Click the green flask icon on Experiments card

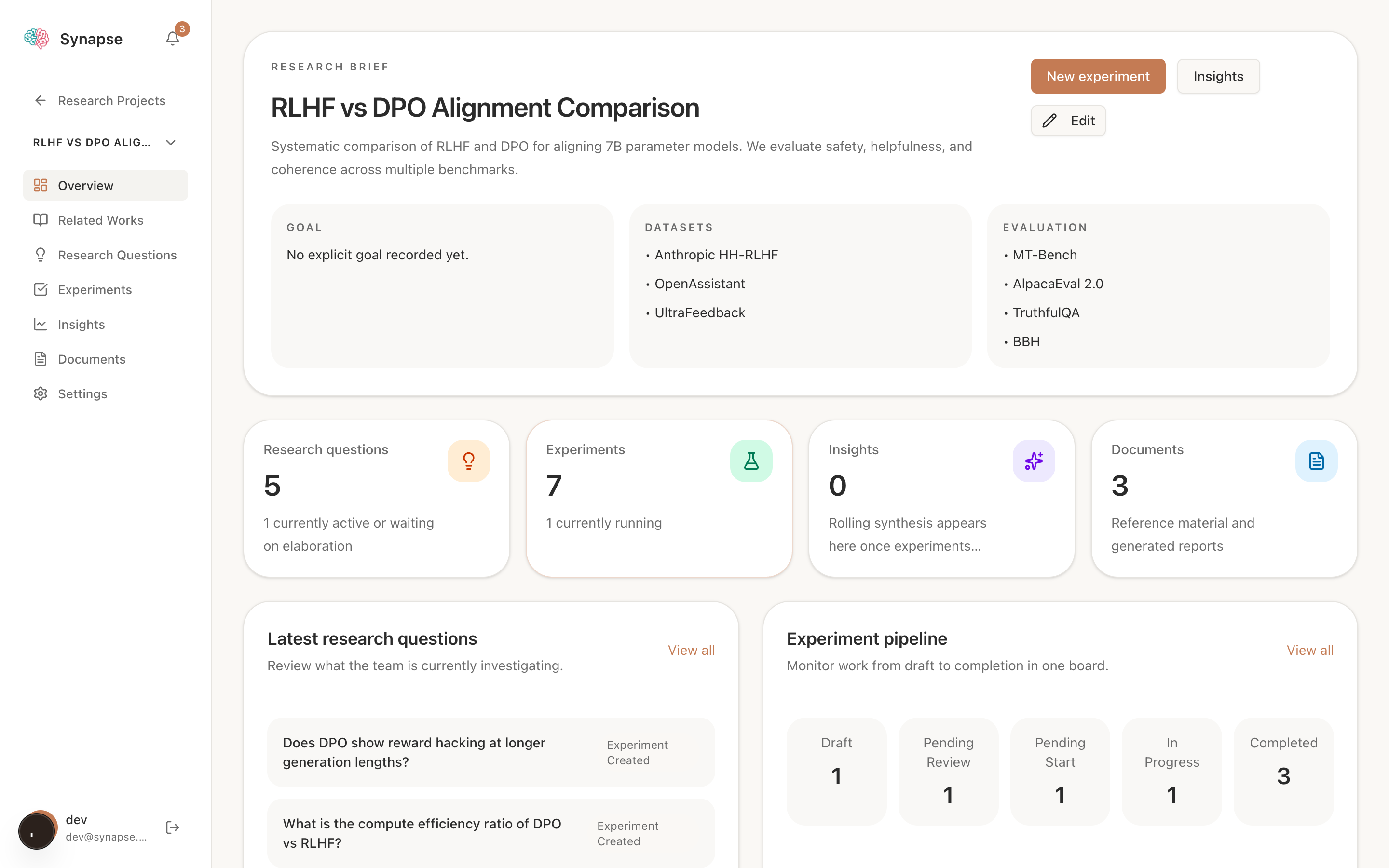click(751, 461)
